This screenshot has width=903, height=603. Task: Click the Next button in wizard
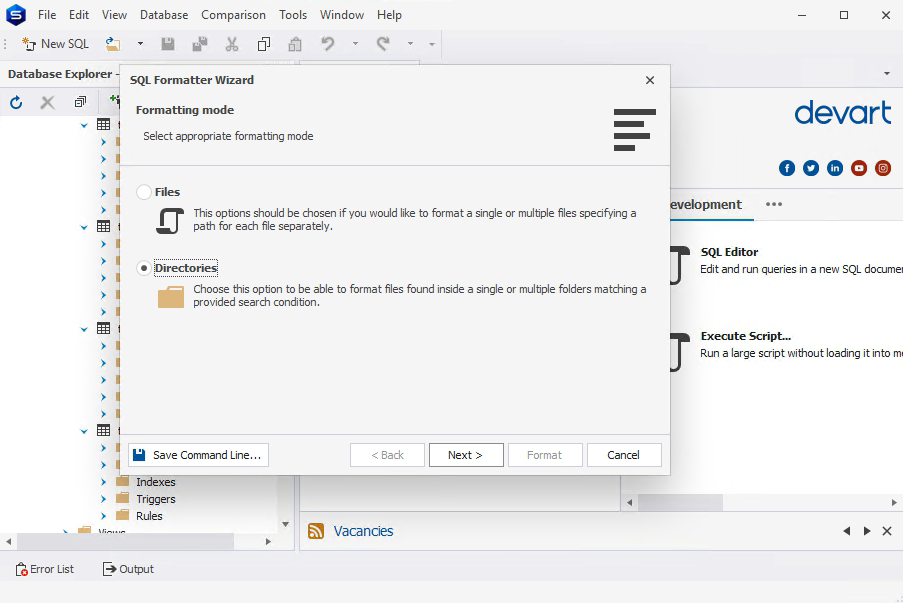(x=466, y=455)
